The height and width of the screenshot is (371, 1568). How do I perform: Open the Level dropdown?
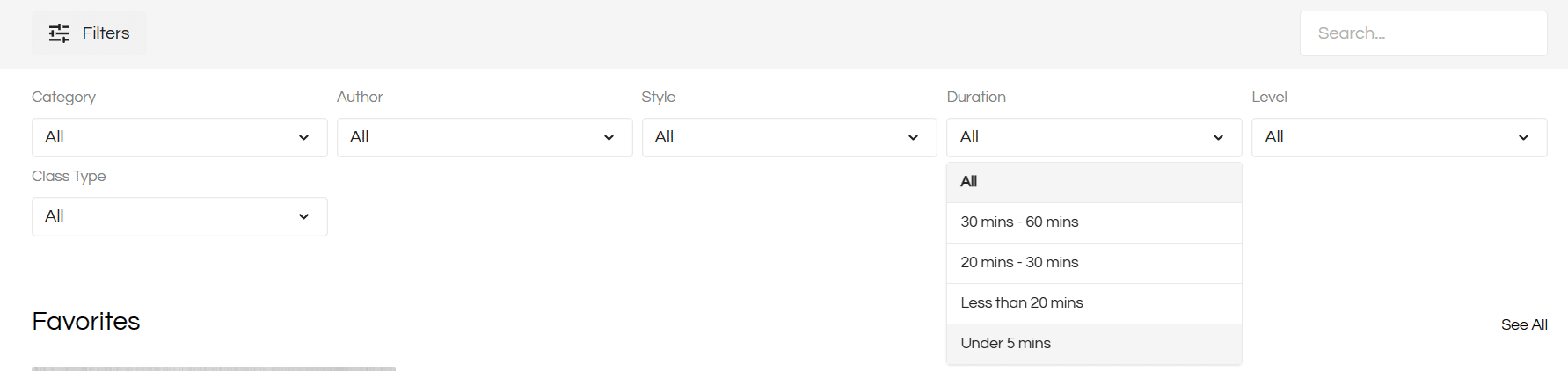click(1398, 137)
